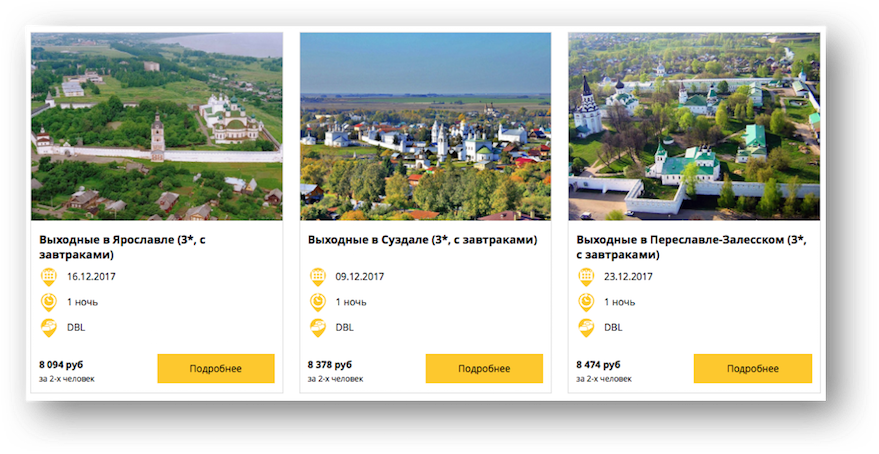This screenshot has height=454, width=879.
Task: Click DBL room icon on Yaroslavl card
Action: point(49,328)
